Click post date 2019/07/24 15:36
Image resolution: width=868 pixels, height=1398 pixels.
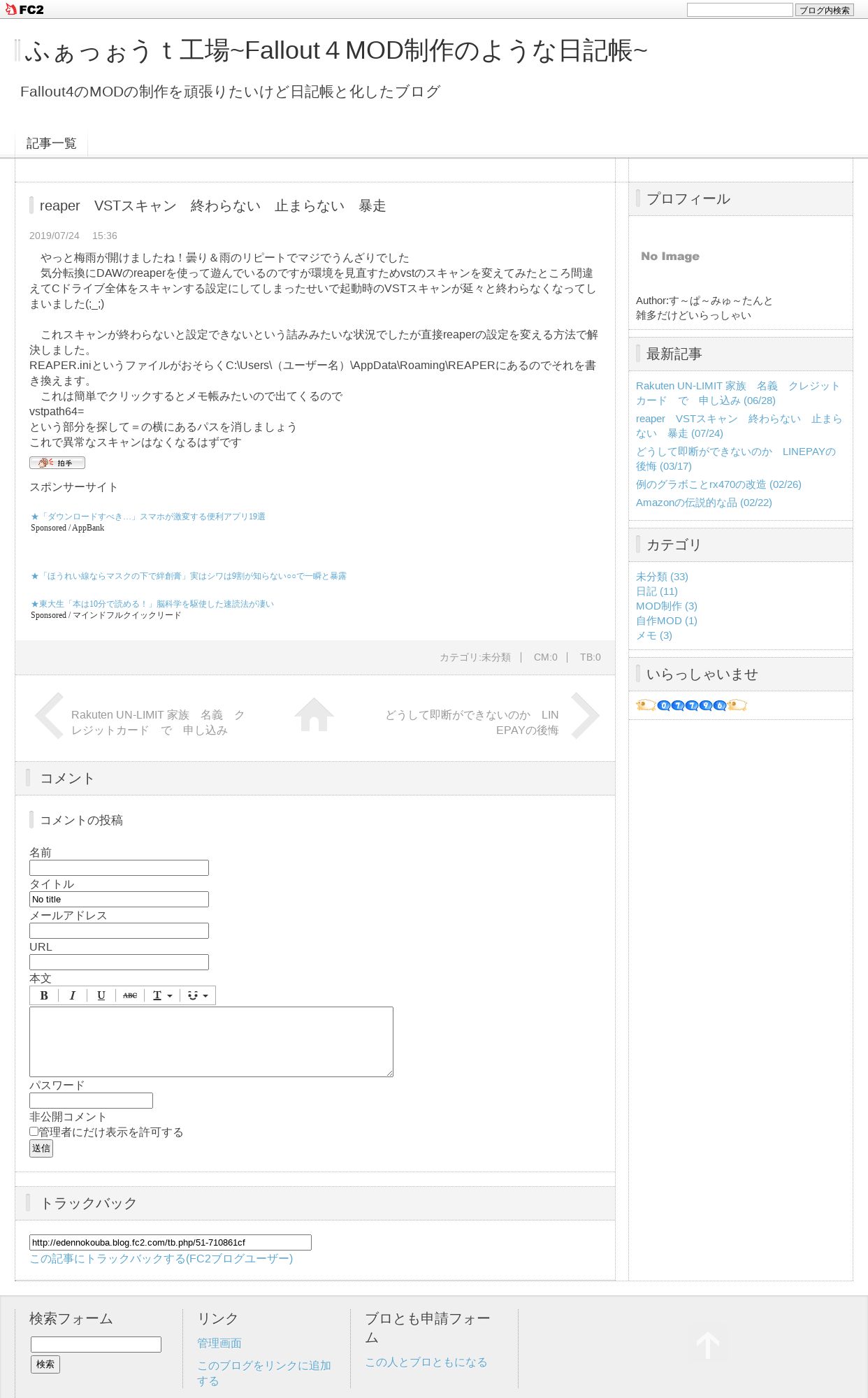(73, 236)
